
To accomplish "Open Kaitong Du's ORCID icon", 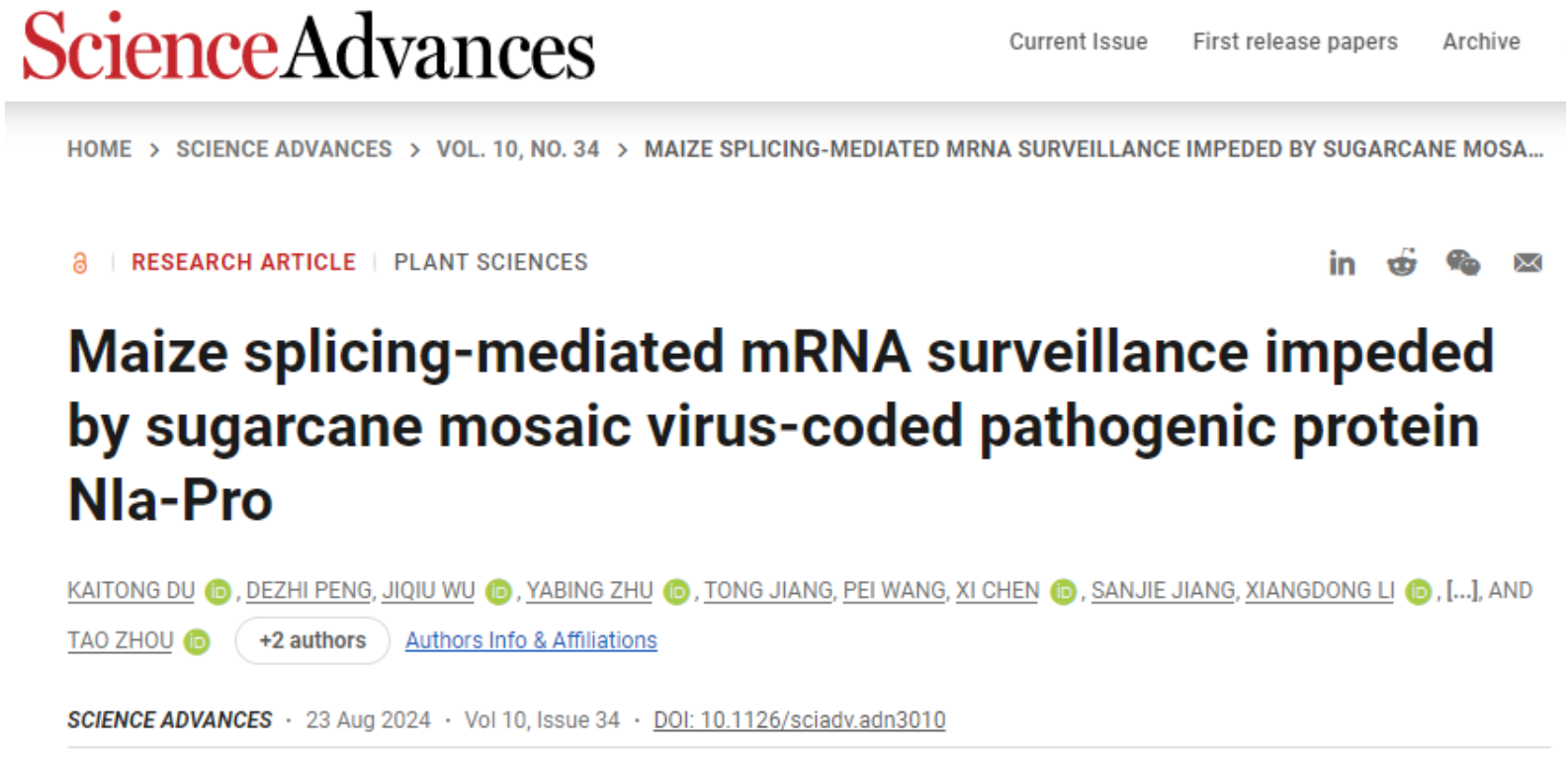I will [x=218, y=592].
